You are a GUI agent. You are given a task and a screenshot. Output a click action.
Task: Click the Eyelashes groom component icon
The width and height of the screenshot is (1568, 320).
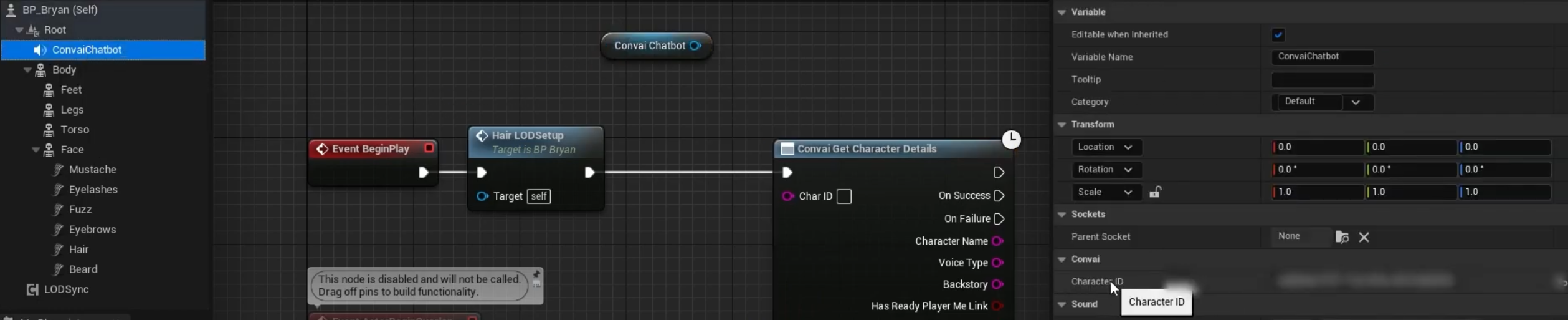58,190
